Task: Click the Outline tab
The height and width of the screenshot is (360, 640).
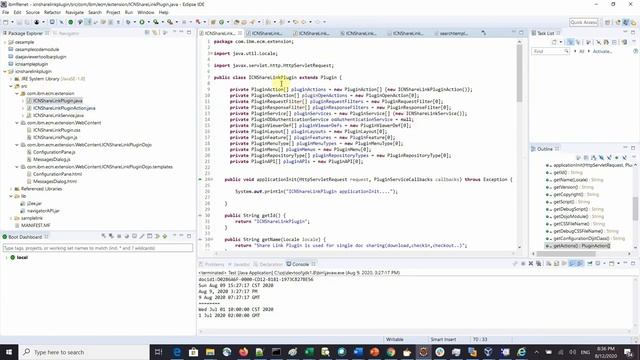Action: (x=545, y=149)
